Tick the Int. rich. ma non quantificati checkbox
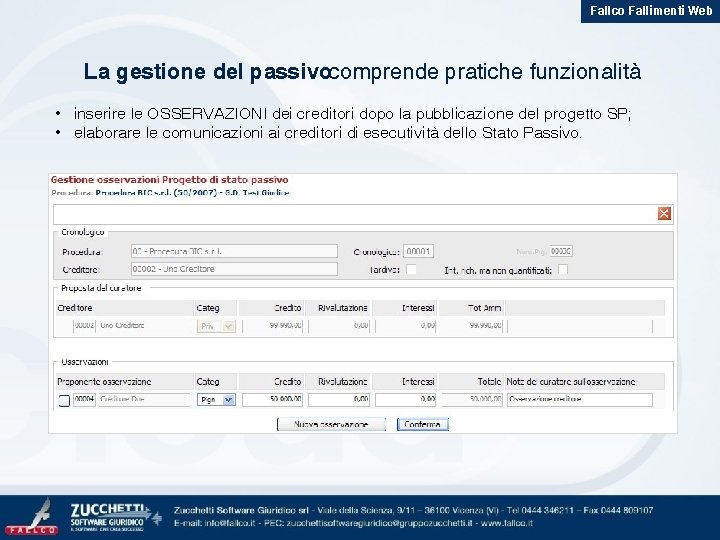Image resolution: width=720 pixels, height=540 pixels. (562, 270)
